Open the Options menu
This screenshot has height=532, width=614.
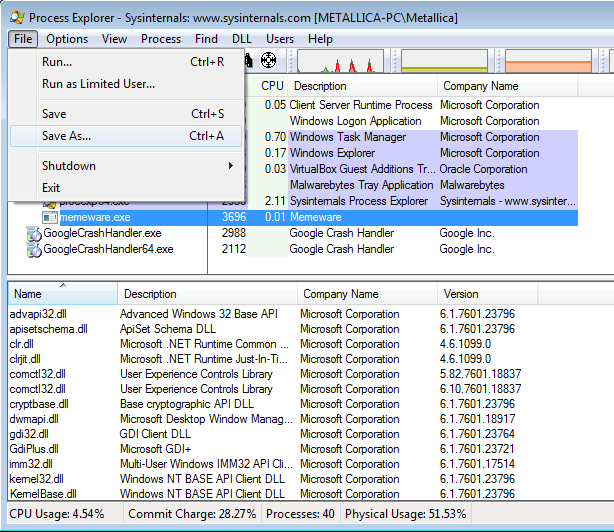coord(67,39)
